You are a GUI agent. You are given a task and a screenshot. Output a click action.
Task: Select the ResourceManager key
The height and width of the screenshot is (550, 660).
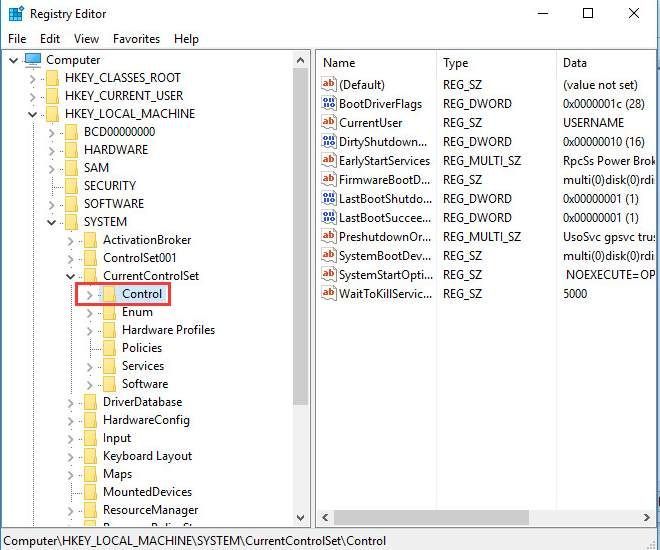click(x=150, y=510)
